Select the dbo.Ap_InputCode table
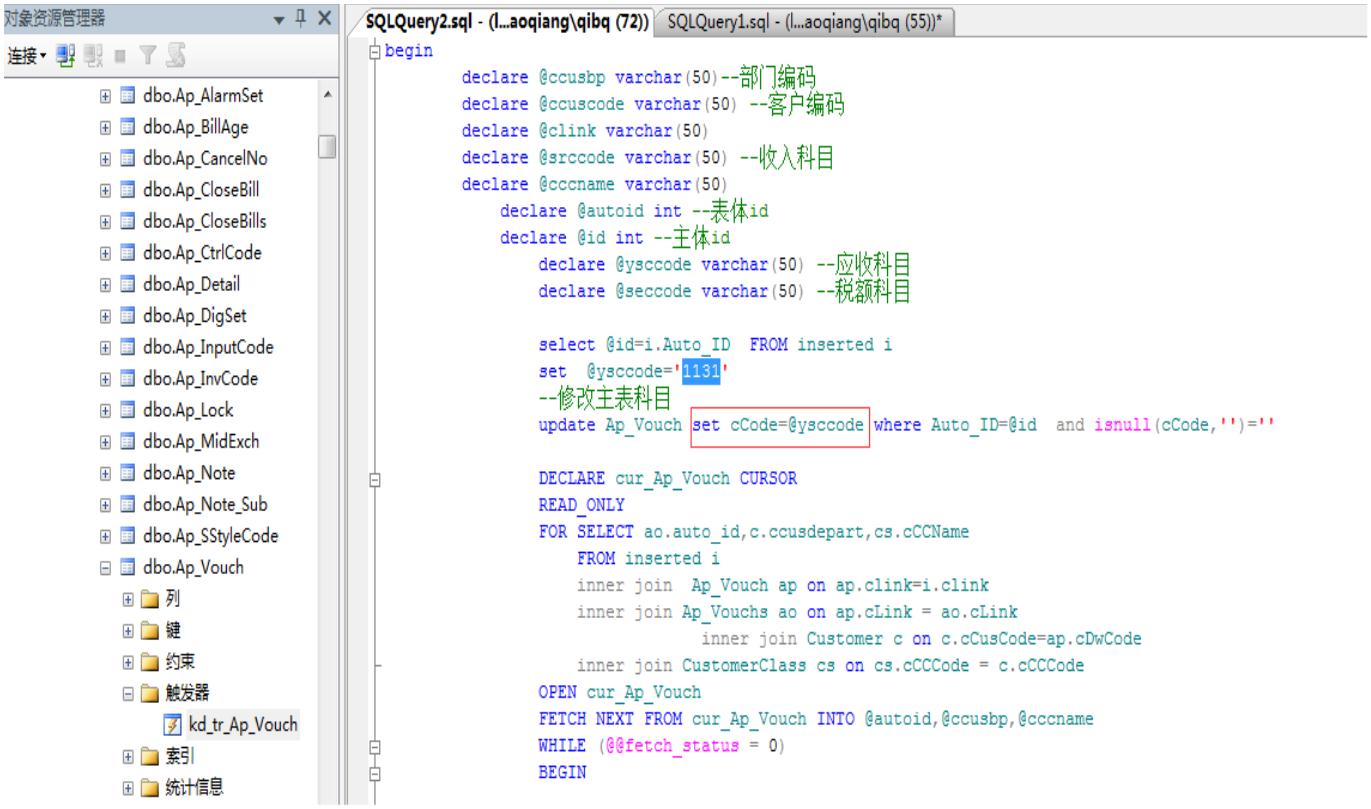Screen dimensions: 1371x809 208,347
